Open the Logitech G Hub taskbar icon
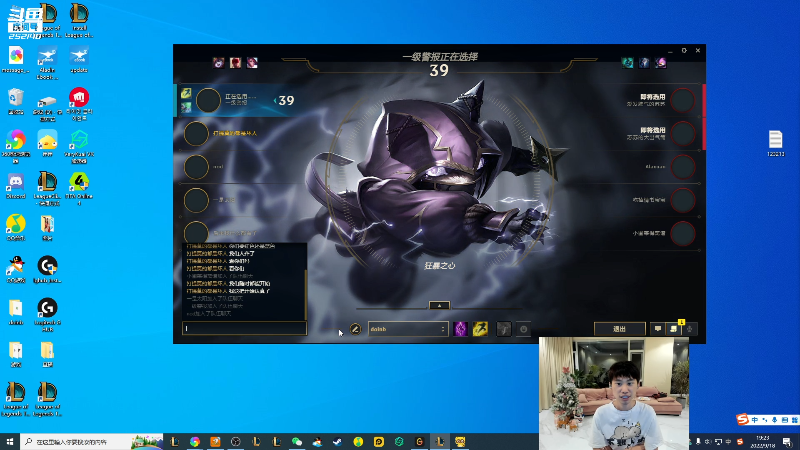Image resolution: width=800 pixels, height=450 pixels. pyautogui.click(x=419, y=441)
